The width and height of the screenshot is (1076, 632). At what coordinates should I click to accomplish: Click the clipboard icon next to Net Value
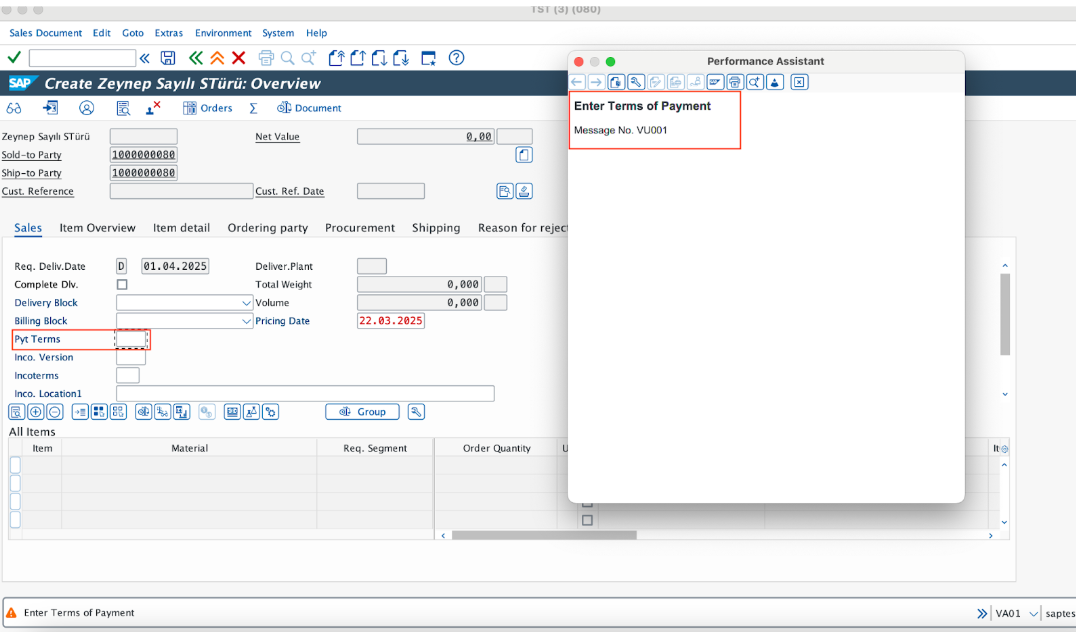[524, 155]
